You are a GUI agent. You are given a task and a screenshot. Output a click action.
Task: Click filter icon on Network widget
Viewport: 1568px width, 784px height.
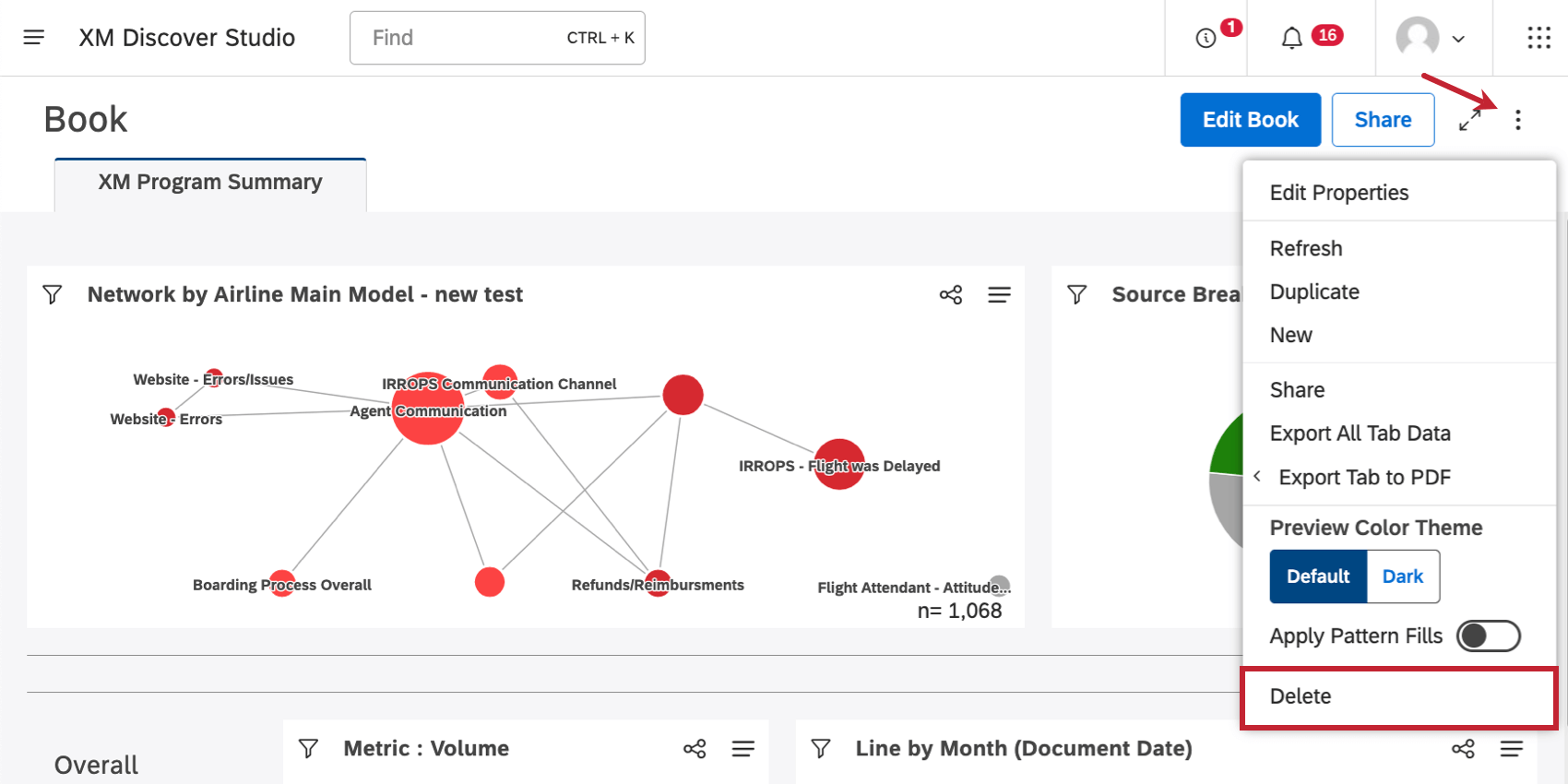pos(53,294)
